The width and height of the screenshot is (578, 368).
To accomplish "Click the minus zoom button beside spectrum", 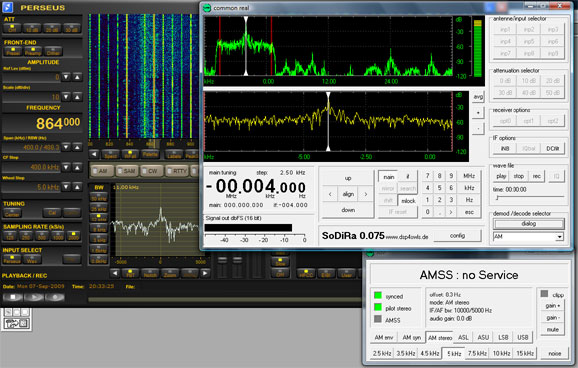I will 478,129.
